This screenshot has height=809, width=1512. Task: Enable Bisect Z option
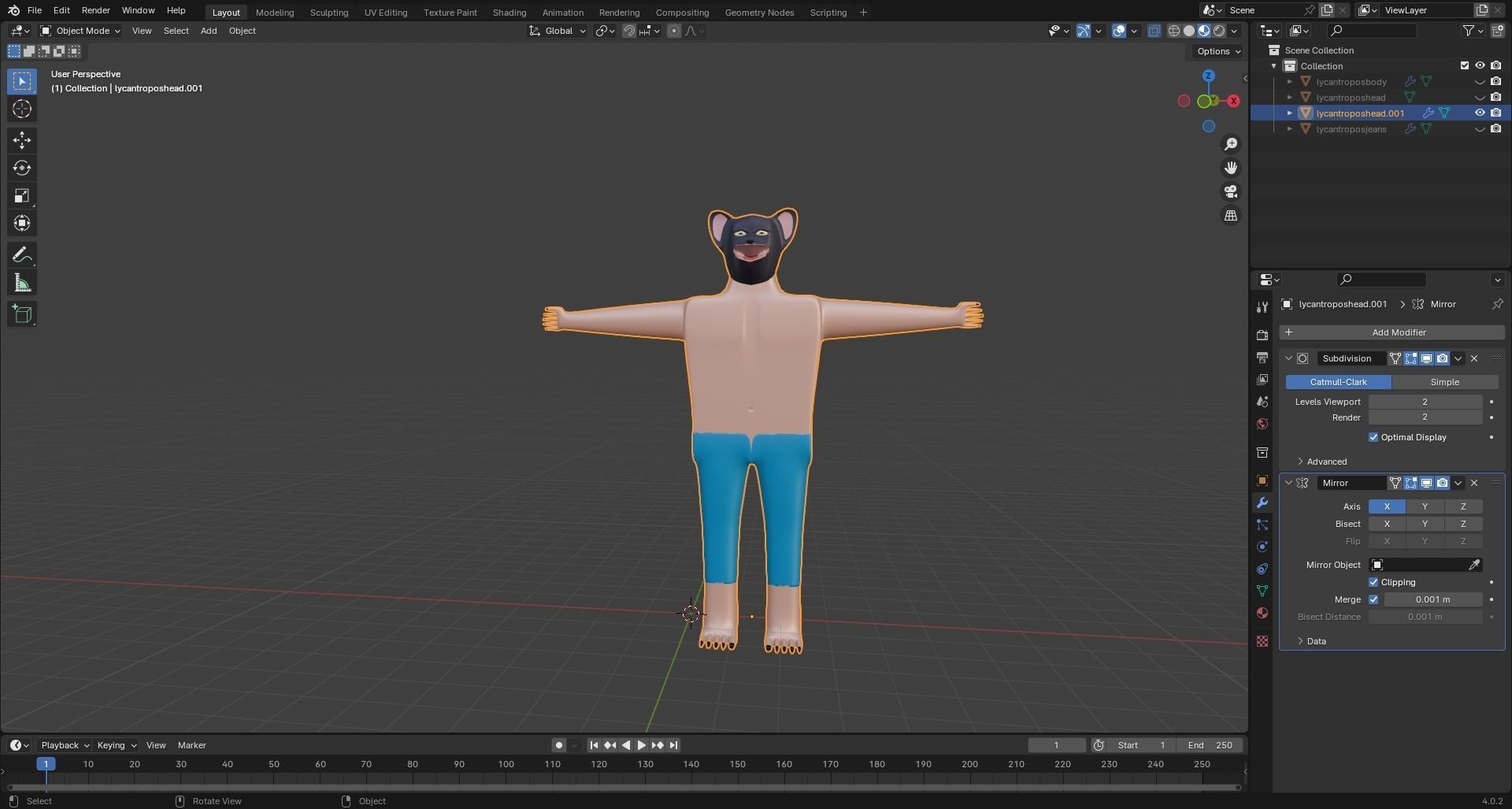[1463, 524]
